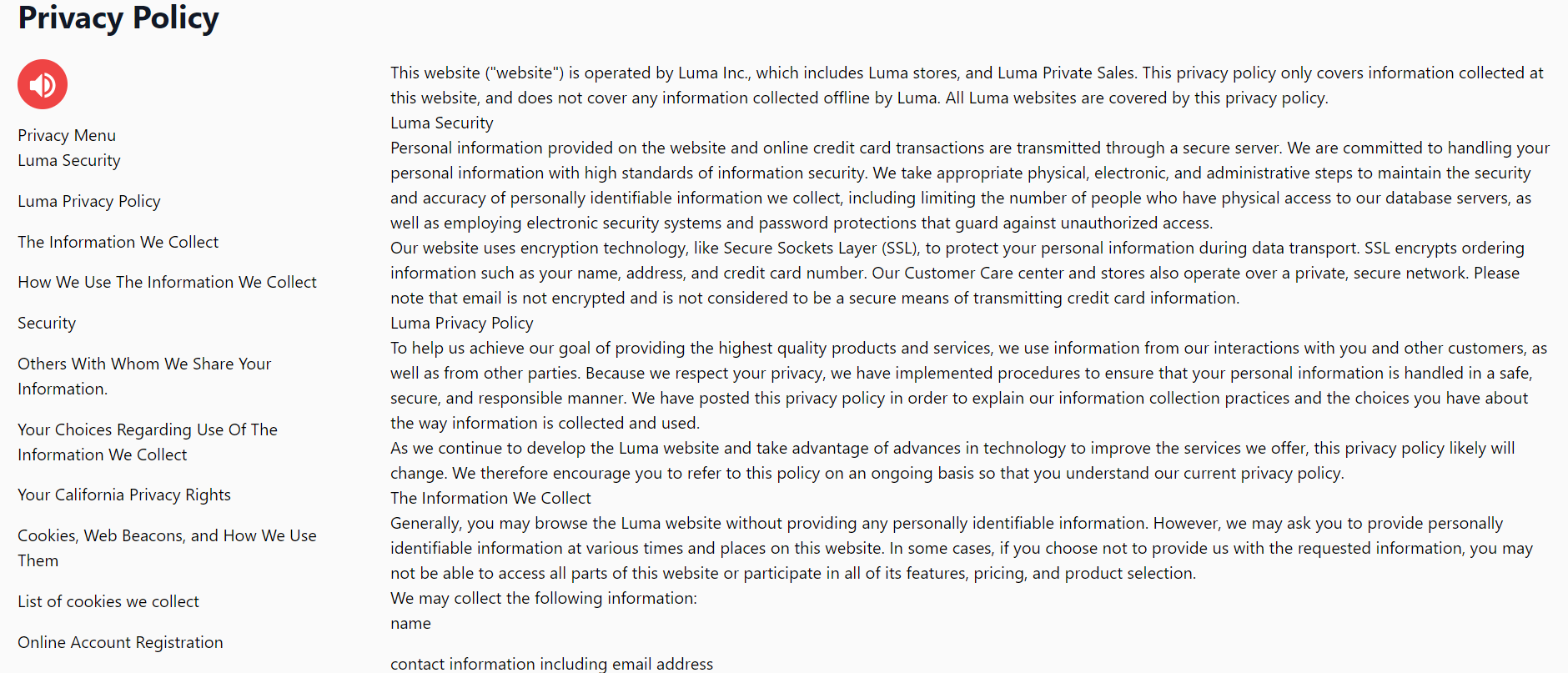Open List of cookies we collect
1568x673 pixels.
coord(108,601)
